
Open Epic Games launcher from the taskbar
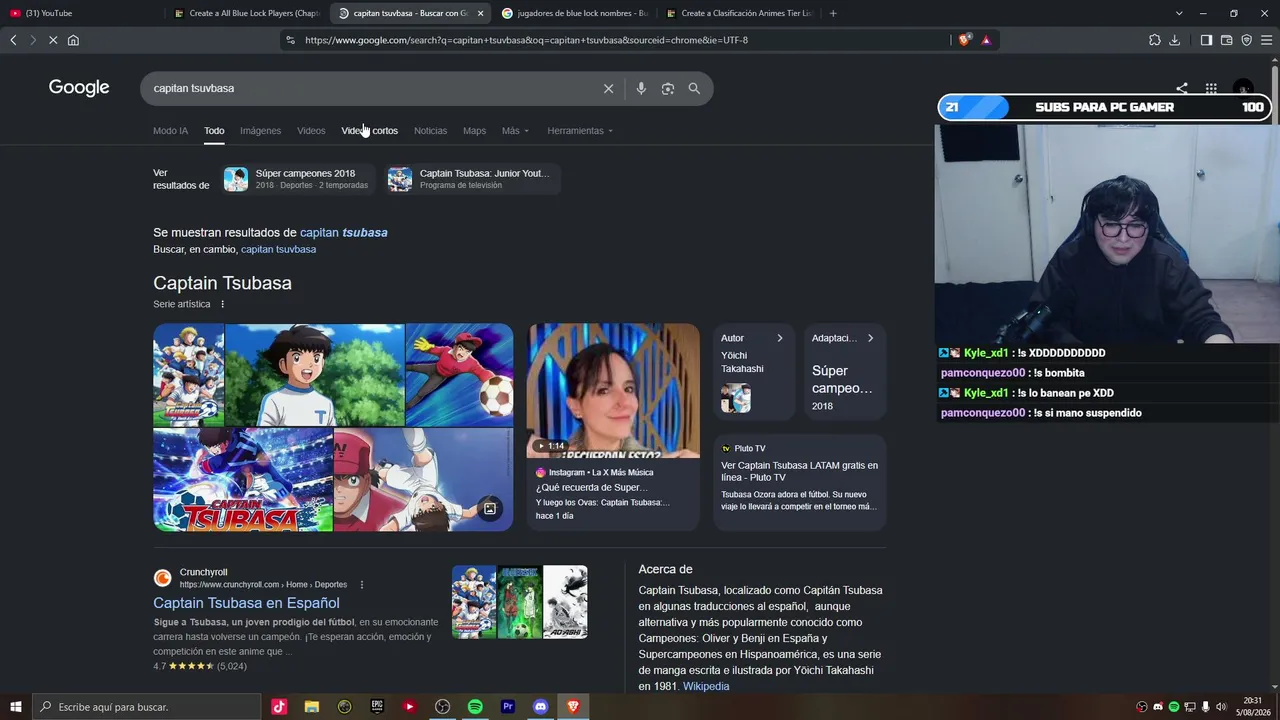[377, 707]
